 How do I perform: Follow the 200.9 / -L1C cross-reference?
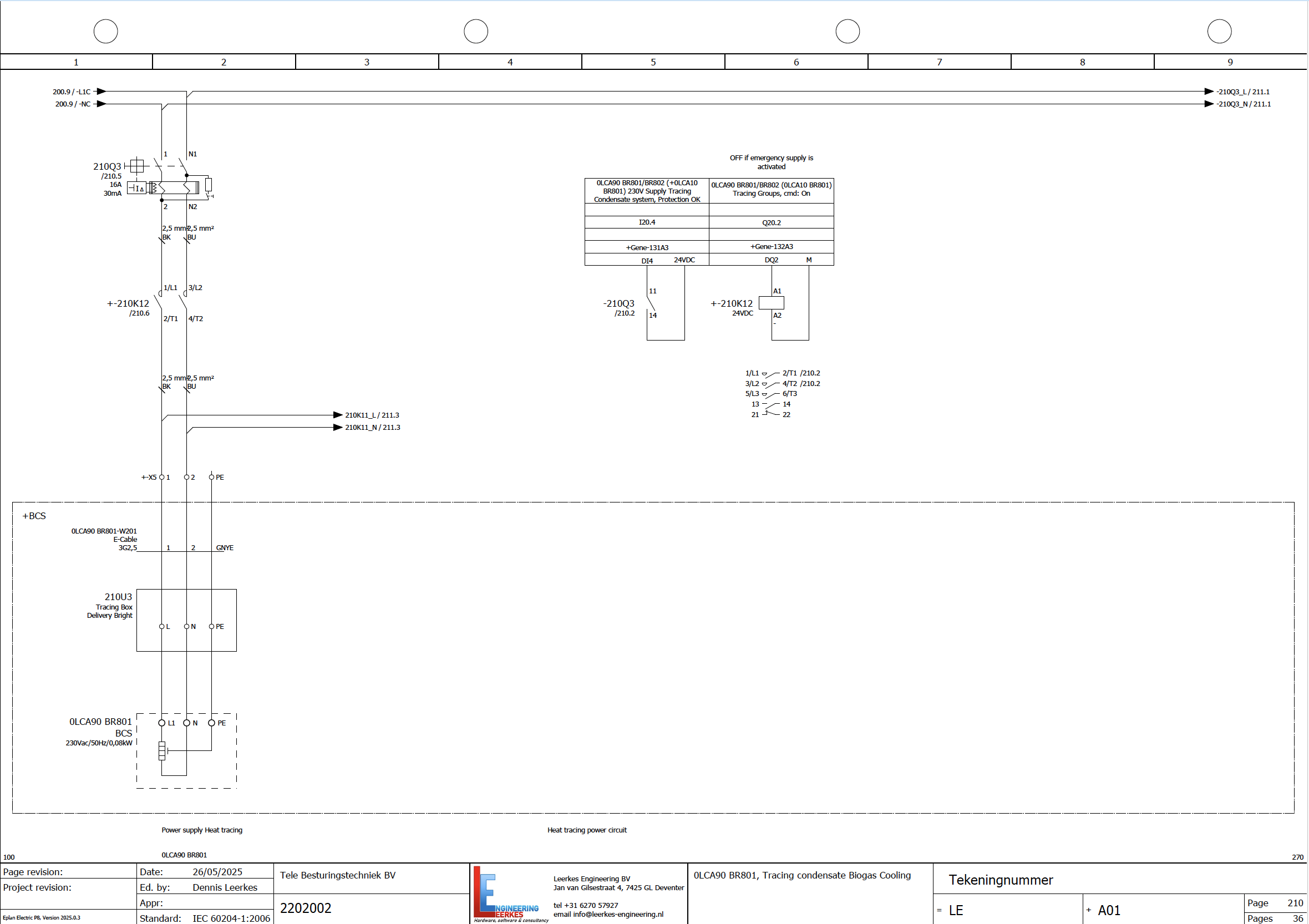(x=73, y=92)
